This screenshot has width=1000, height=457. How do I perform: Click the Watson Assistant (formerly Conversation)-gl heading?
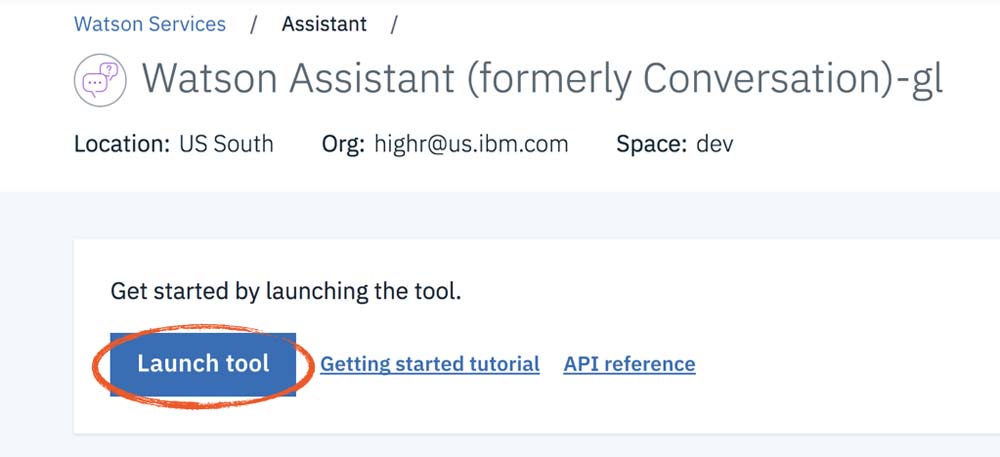pyautogui.click(x=542, y=80)
